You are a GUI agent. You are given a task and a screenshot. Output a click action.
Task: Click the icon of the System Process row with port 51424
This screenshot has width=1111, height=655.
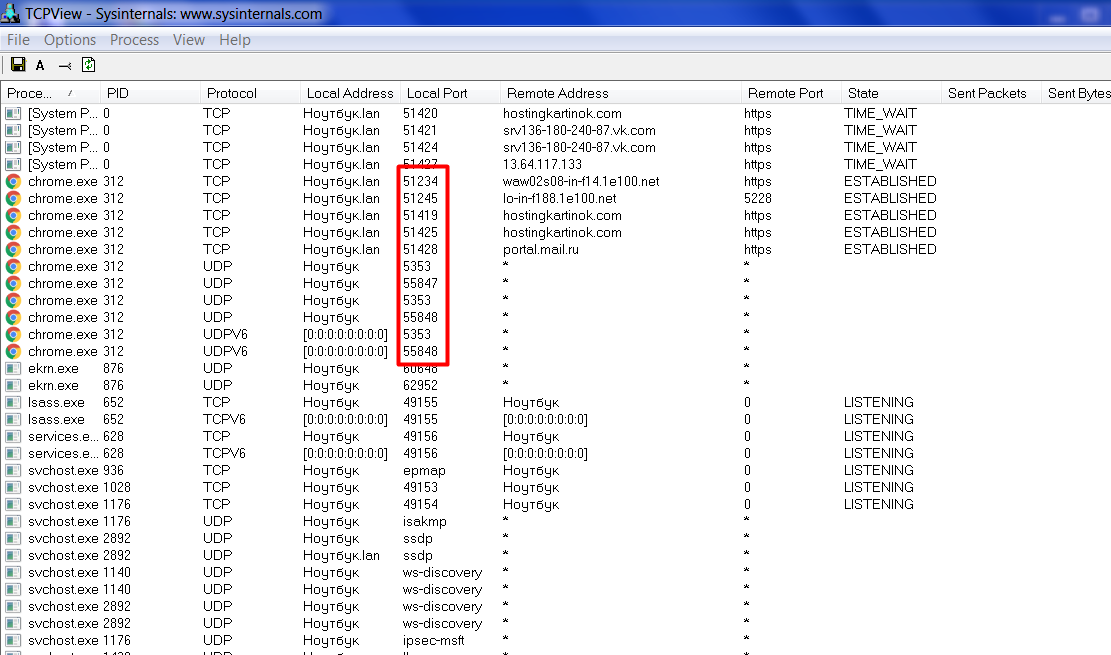[x=13, y=147]
